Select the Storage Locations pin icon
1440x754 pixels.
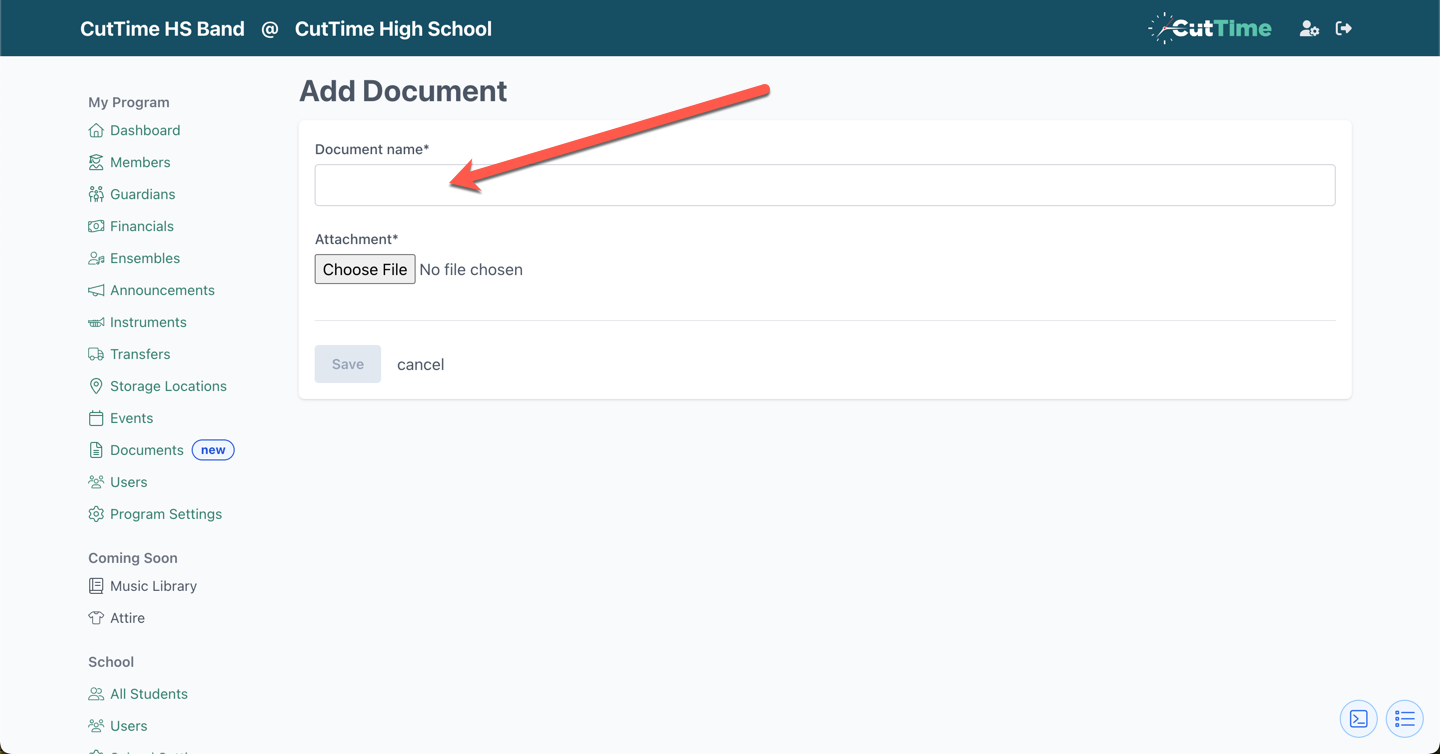coord(95,386)
